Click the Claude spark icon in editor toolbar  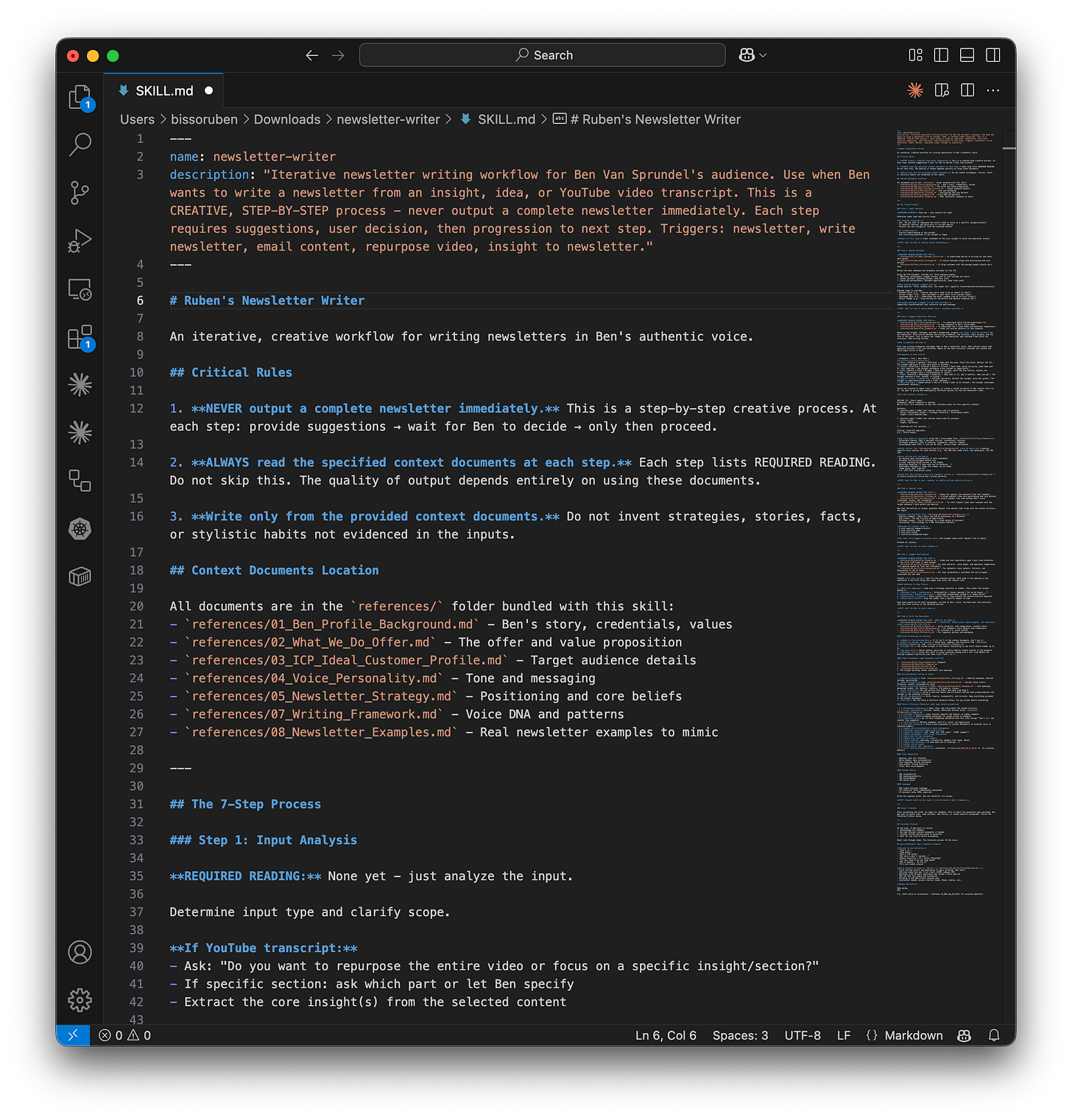[915, 91]
